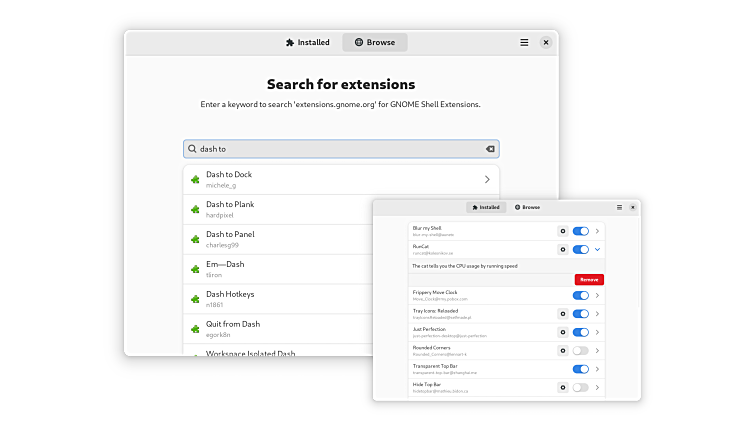Enable the Hide Top Bar extension

point(581,388)
